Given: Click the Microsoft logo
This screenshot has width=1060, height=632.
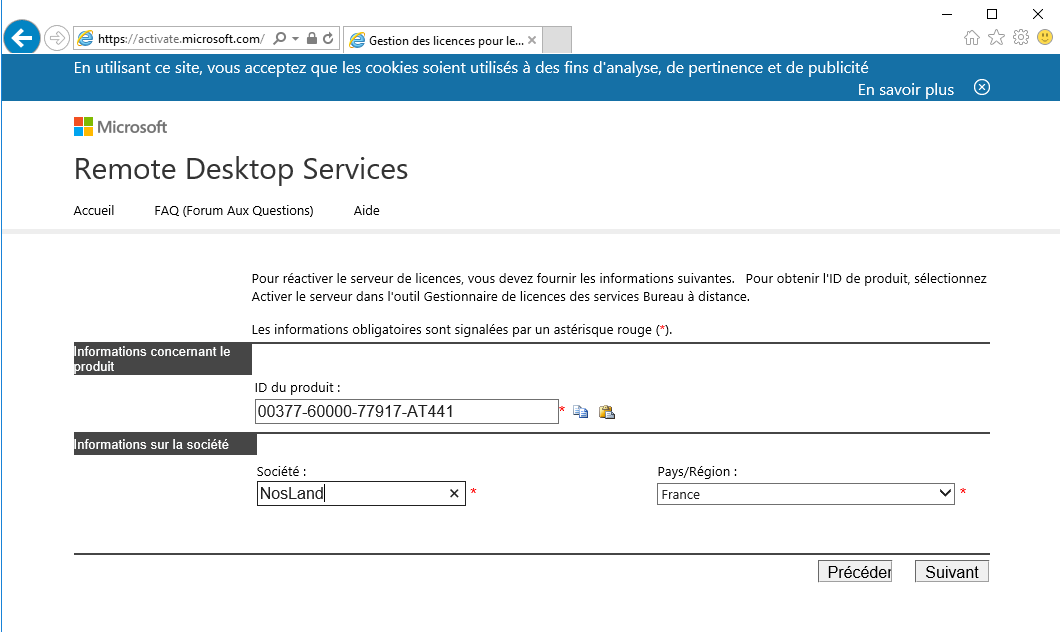Looking at the screenshot, I should click(120, 126).
